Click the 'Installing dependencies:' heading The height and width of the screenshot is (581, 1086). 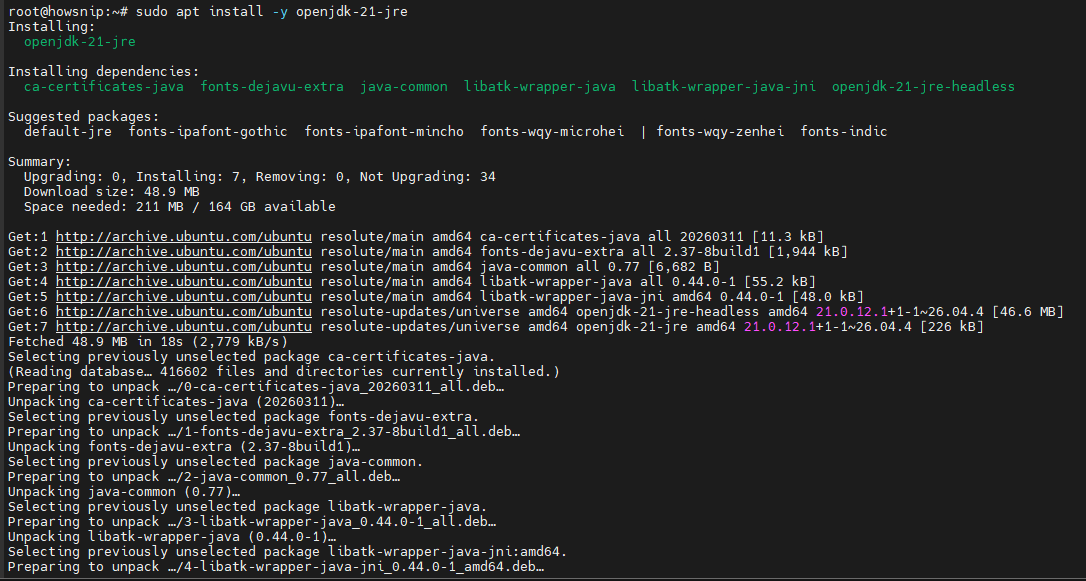coord(104,71)
